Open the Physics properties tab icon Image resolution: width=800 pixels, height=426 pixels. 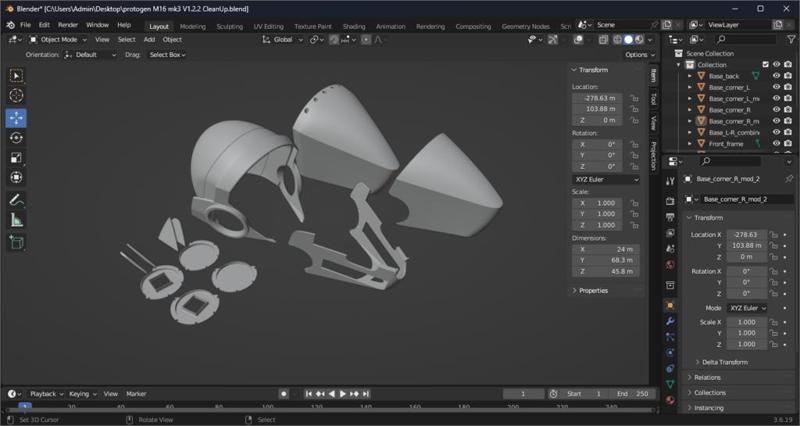(x=670, y=353)
